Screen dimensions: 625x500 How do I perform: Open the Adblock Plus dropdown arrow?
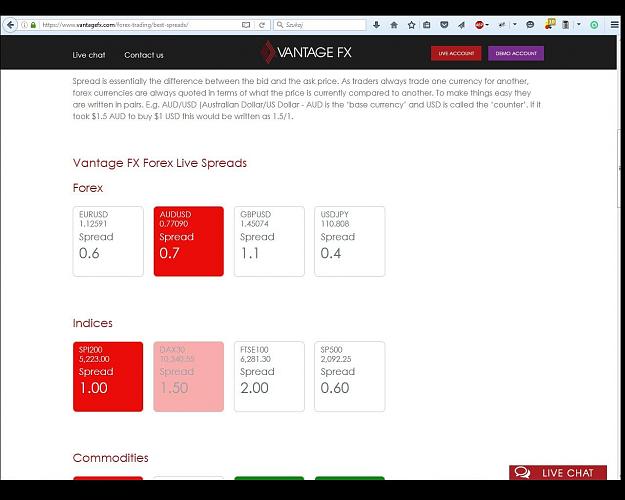click(487, 25)
